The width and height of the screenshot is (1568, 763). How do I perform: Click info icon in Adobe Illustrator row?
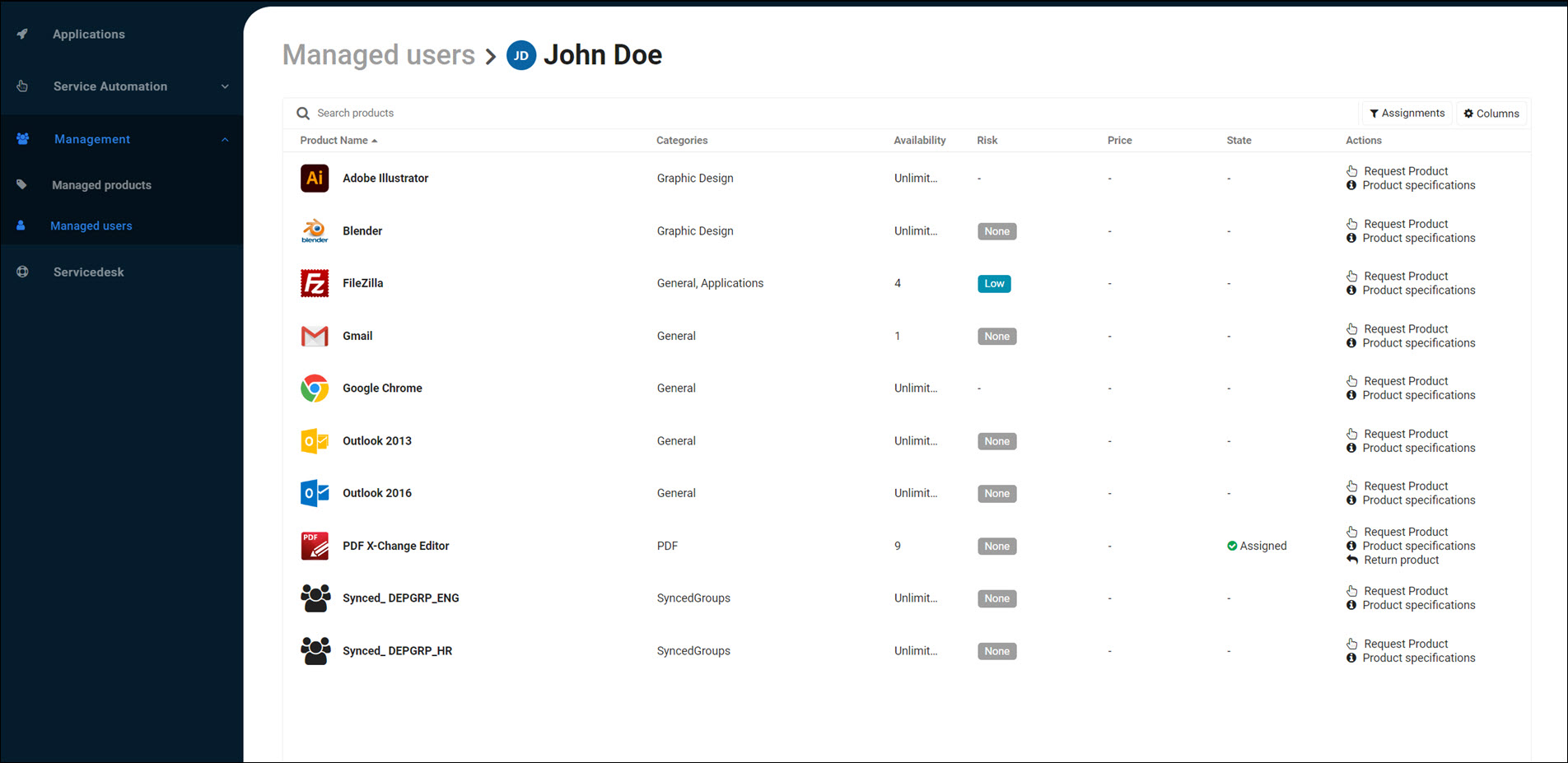pyautogui.click(x=1351, y=185)
